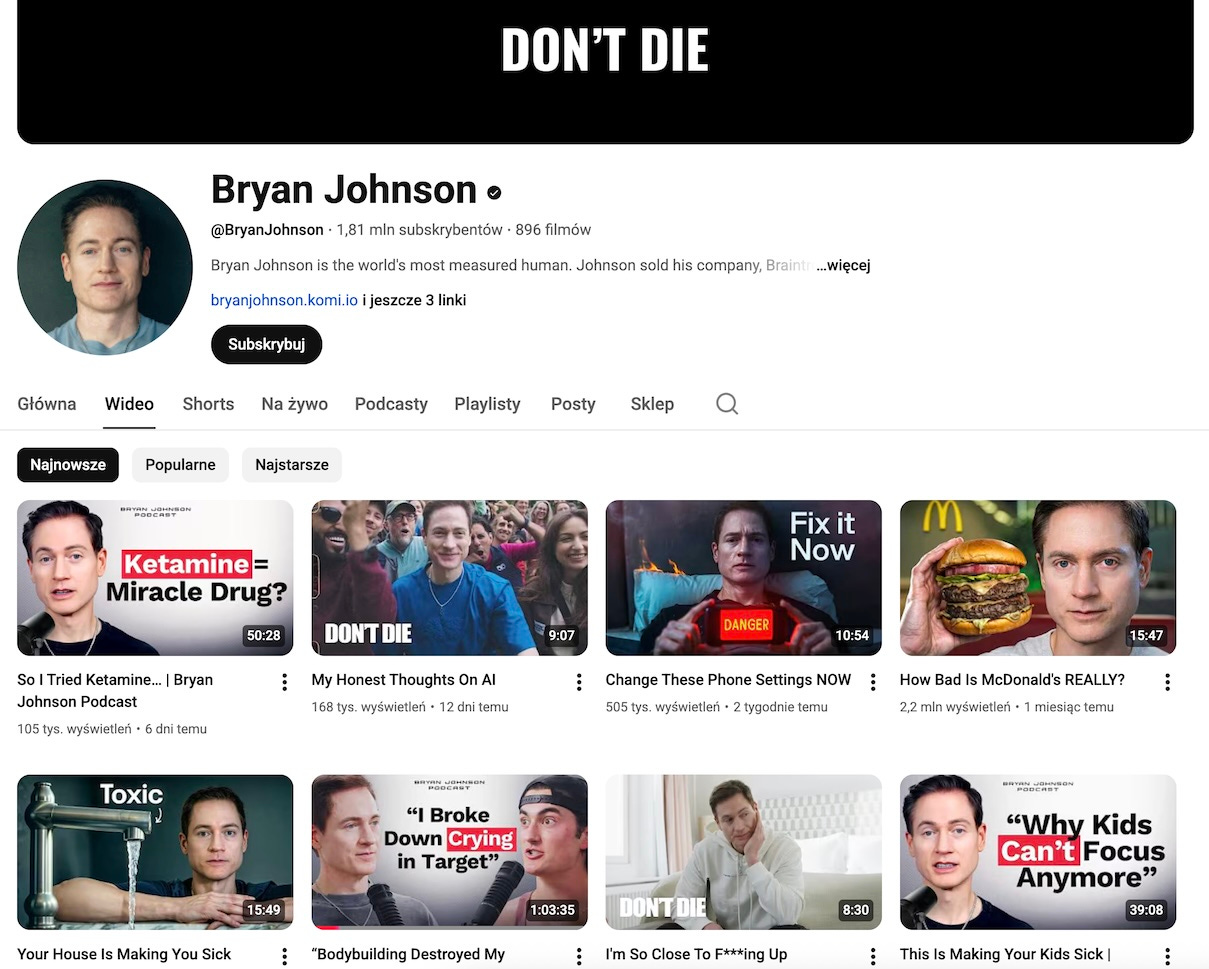This screenshot has height=969, width=1209.
Task: Click Bryan Johnson's round profile avatar
Action: click(105, 267)
